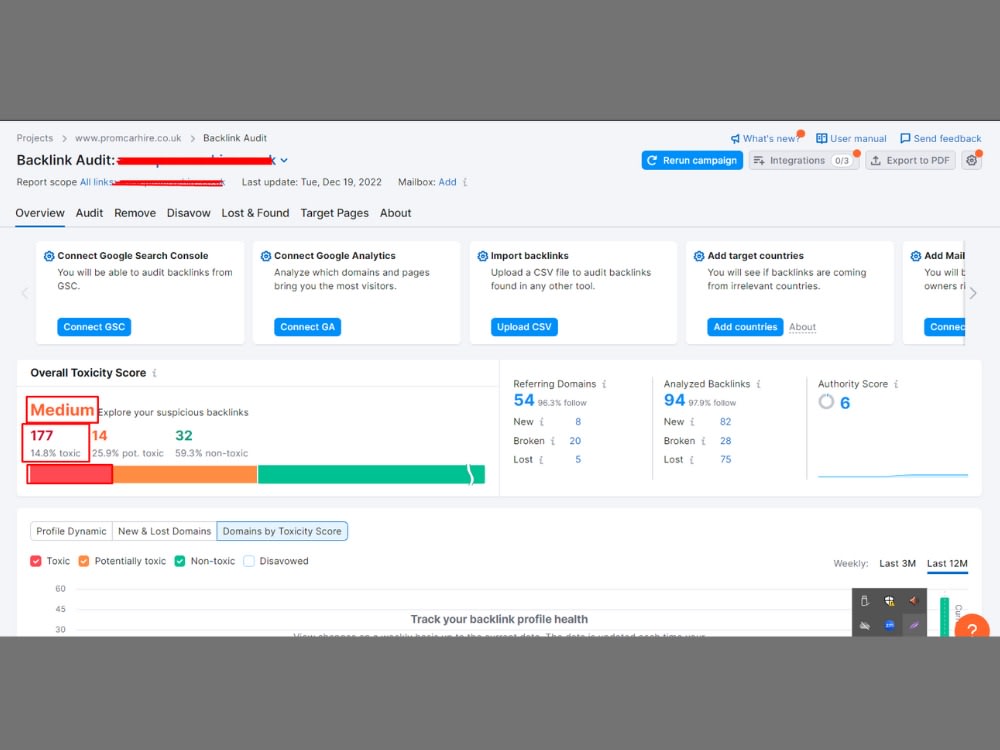
Task: Click the Rerun campaign button
Action: (x=692, y=161)
